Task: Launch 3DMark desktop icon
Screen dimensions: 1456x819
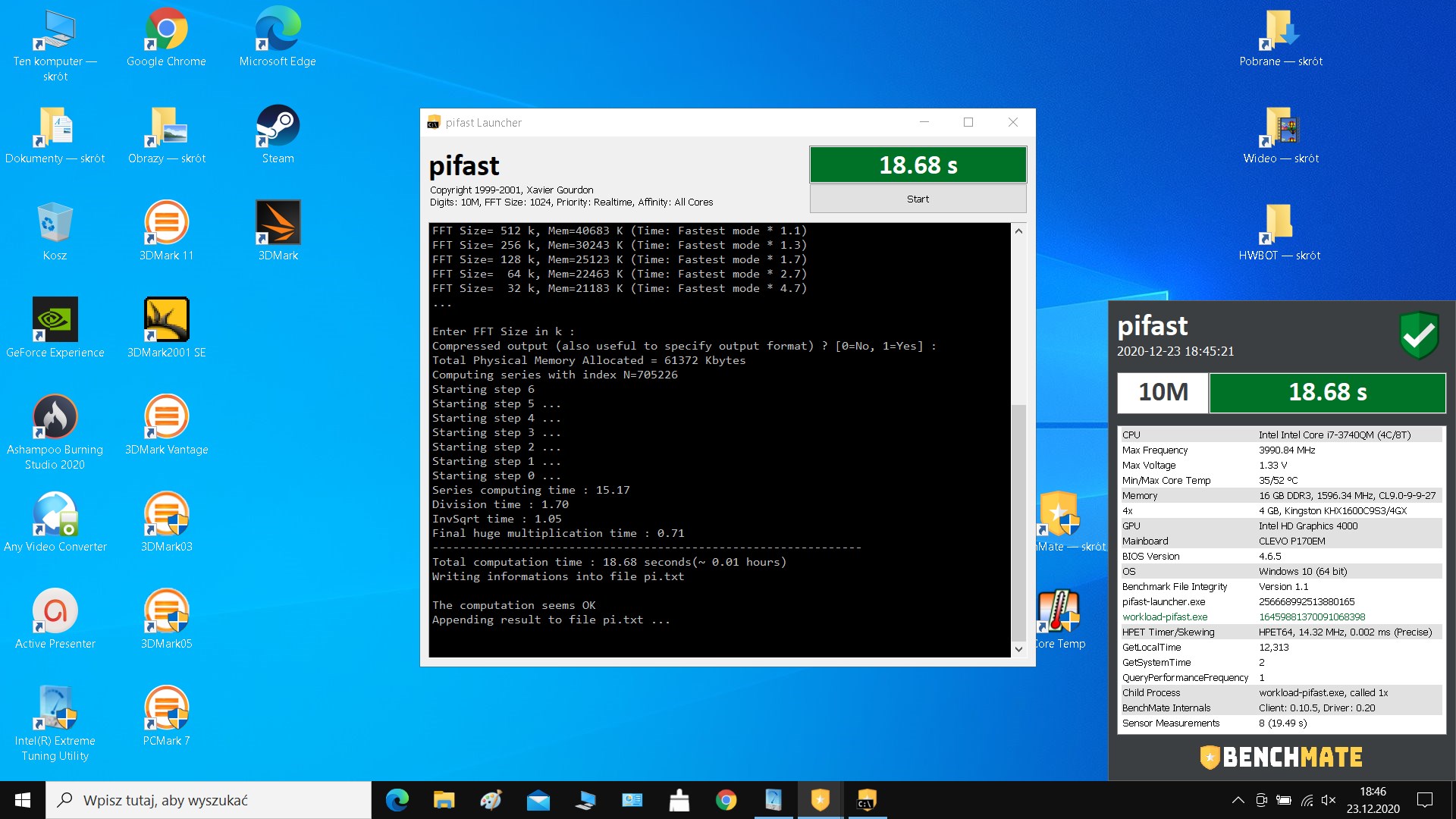Action: click(x=278, y=232)
